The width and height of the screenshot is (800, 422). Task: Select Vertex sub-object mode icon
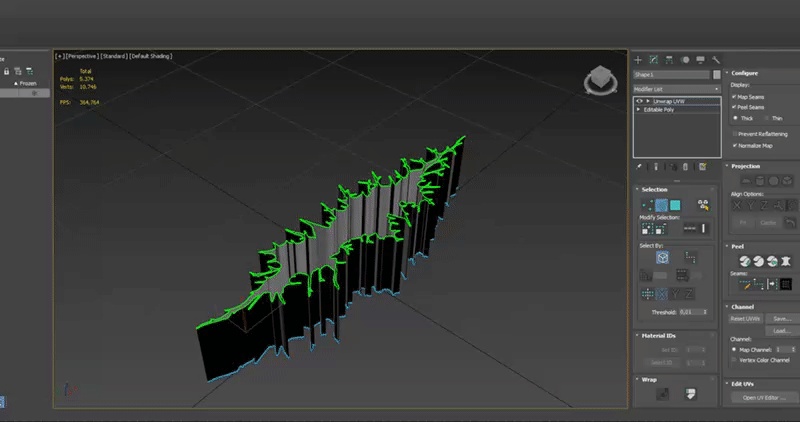647,205
